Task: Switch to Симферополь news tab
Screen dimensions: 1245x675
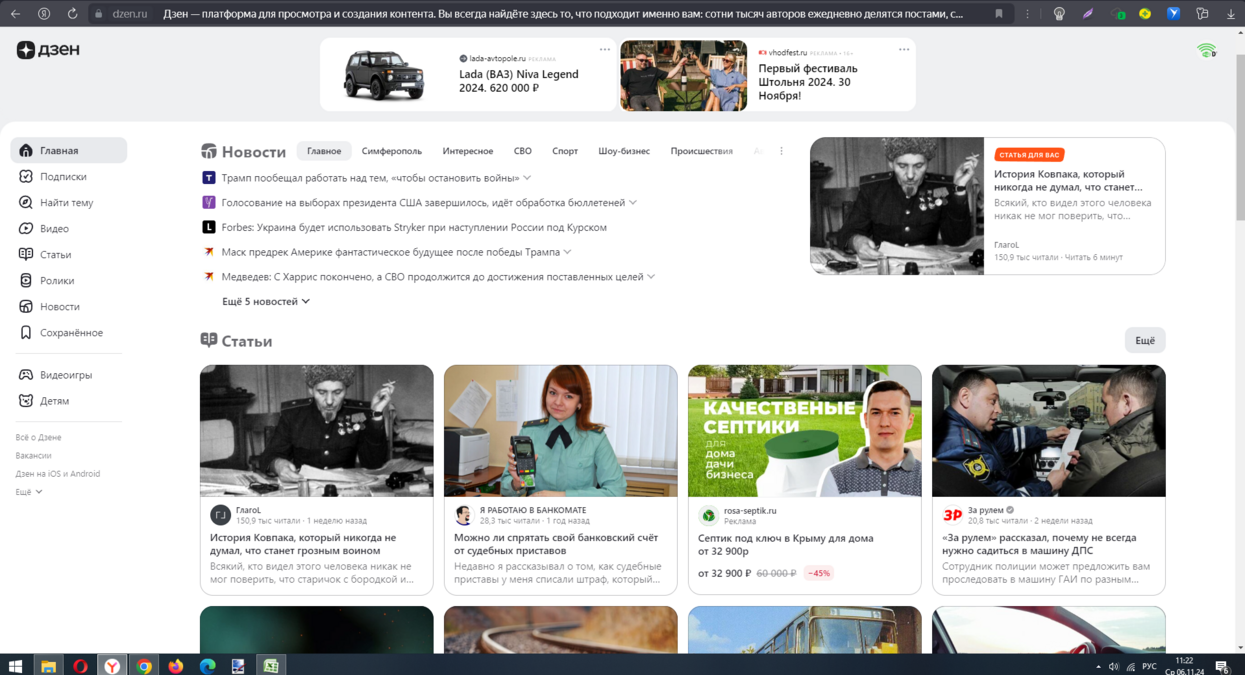Action: tap(391, 151)
